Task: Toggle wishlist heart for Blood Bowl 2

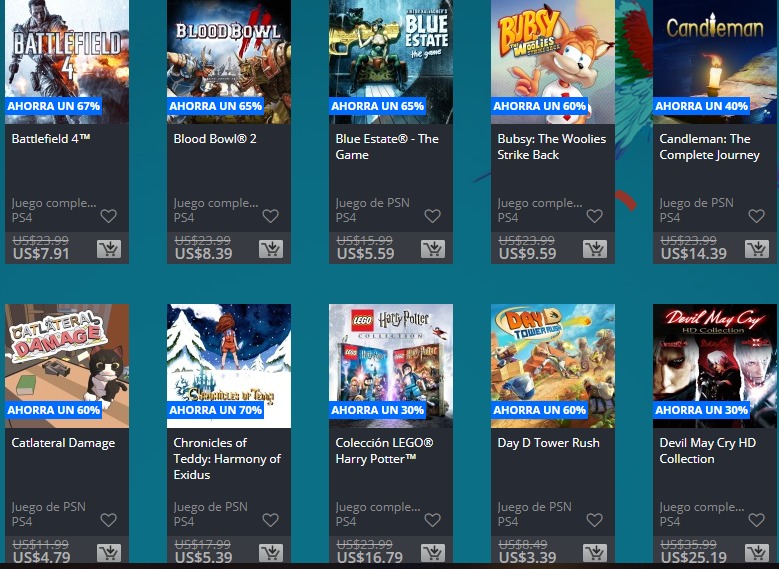Action: tap(270, 216)
